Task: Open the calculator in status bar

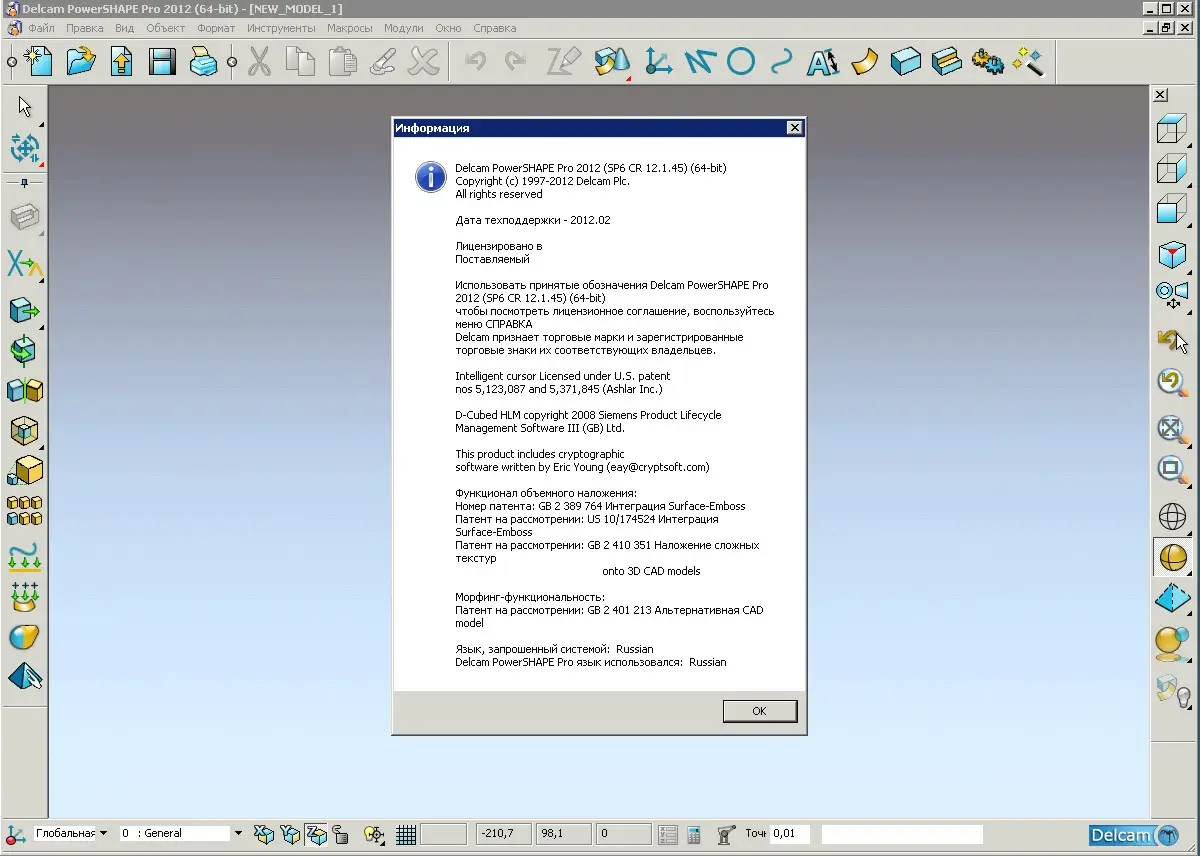Action: [694, 834]
